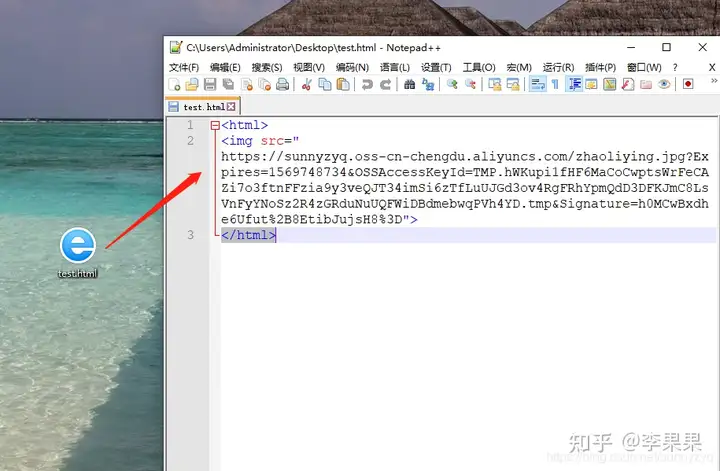Click the Zoom Out toolbar icon
This screenshot has height=471, width=720.
470,84
